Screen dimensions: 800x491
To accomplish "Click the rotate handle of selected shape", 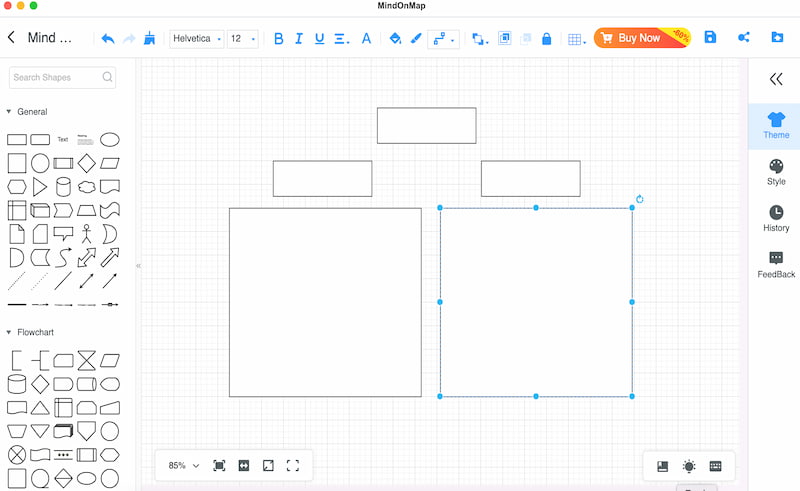I will click(x=640, y=199).
